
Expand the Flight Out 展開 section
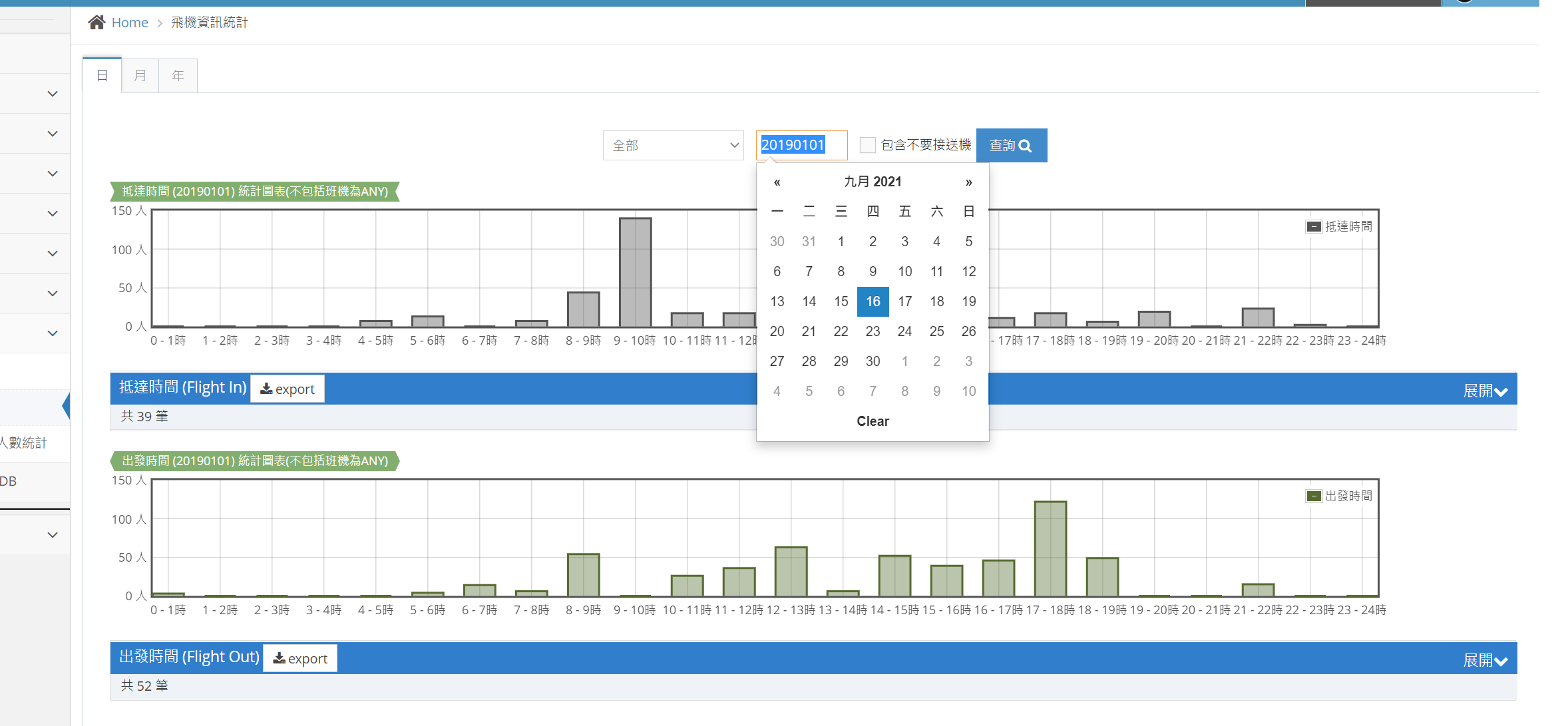[x=1485, y=660]
